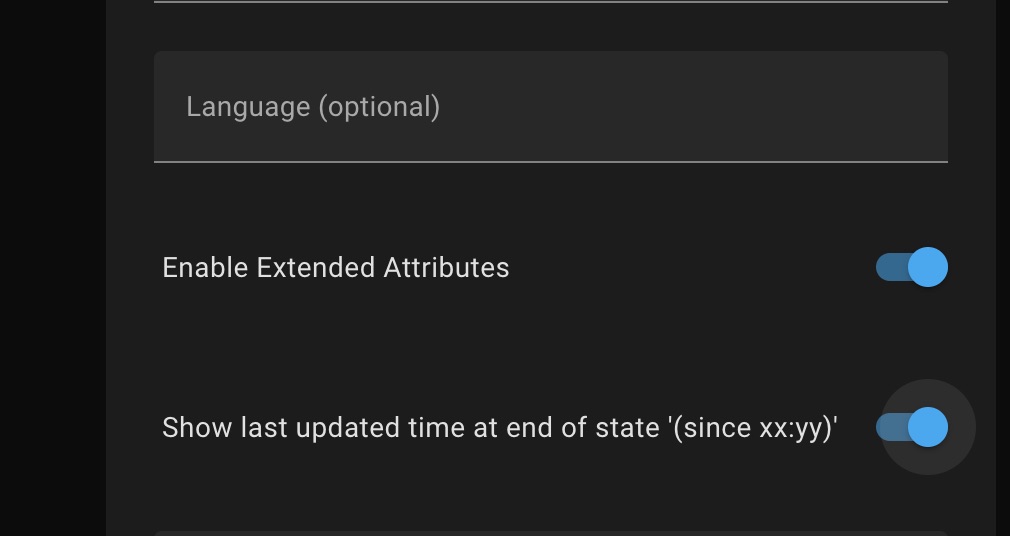1010x536 pixels.
Task: Click the Language (optional) input field
Action: (x=550, y=107)
